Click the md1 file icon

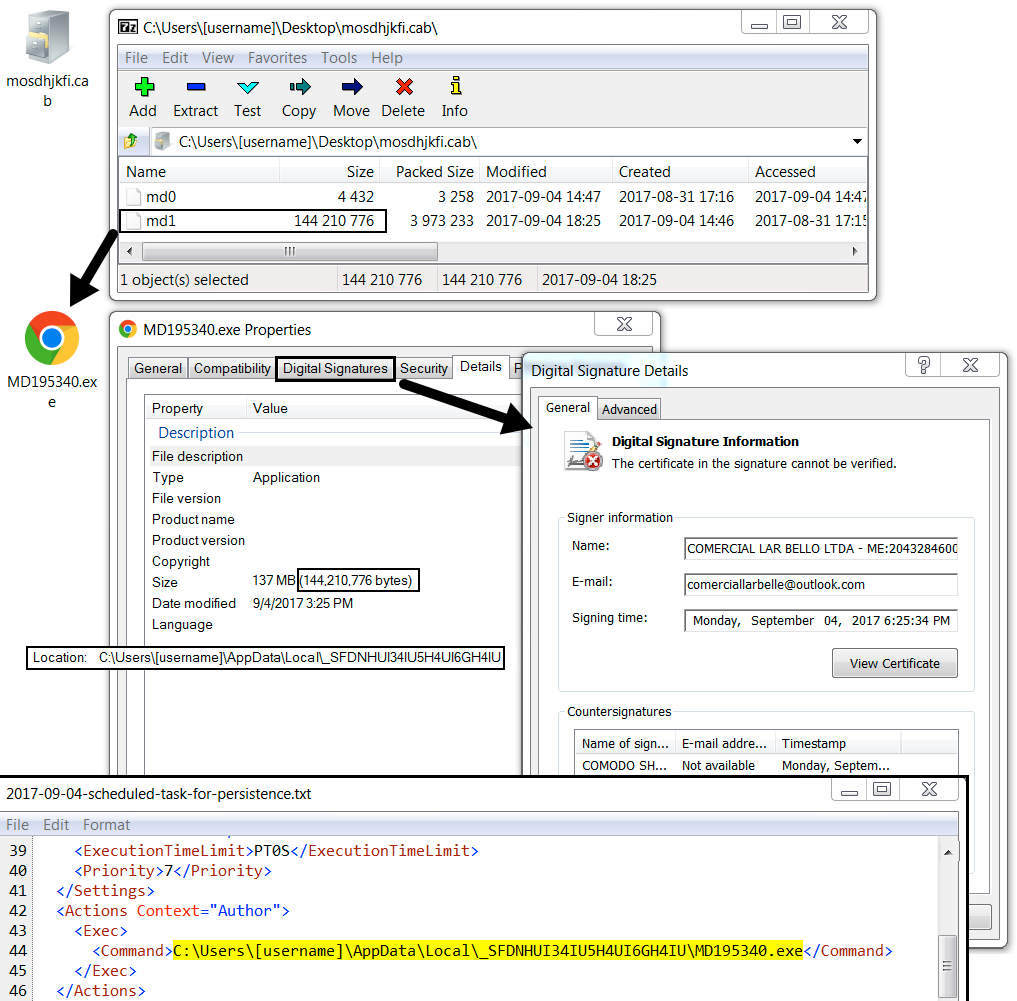(x=134, y=221)
